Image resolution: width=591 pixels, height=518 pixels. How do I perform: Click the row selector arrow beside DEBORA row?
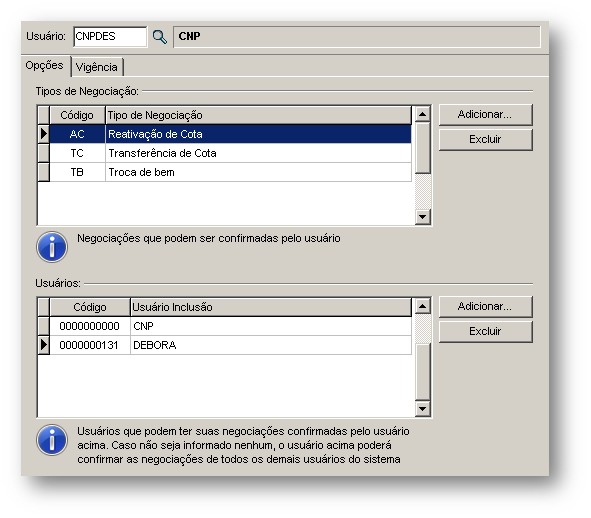[44, 345]
